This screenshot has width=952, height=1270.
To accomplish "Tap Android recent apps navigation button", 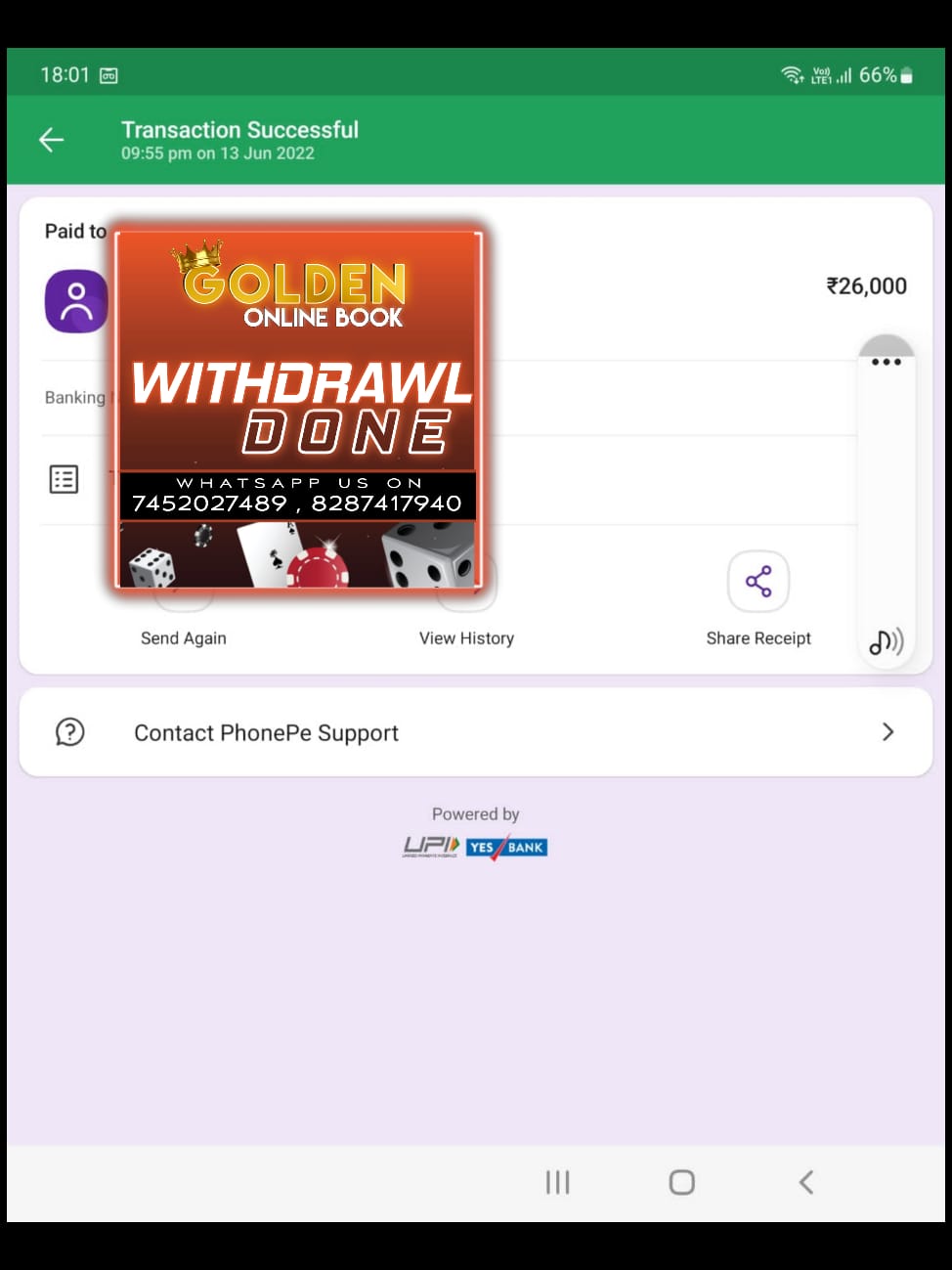I will pos(557,1182).
